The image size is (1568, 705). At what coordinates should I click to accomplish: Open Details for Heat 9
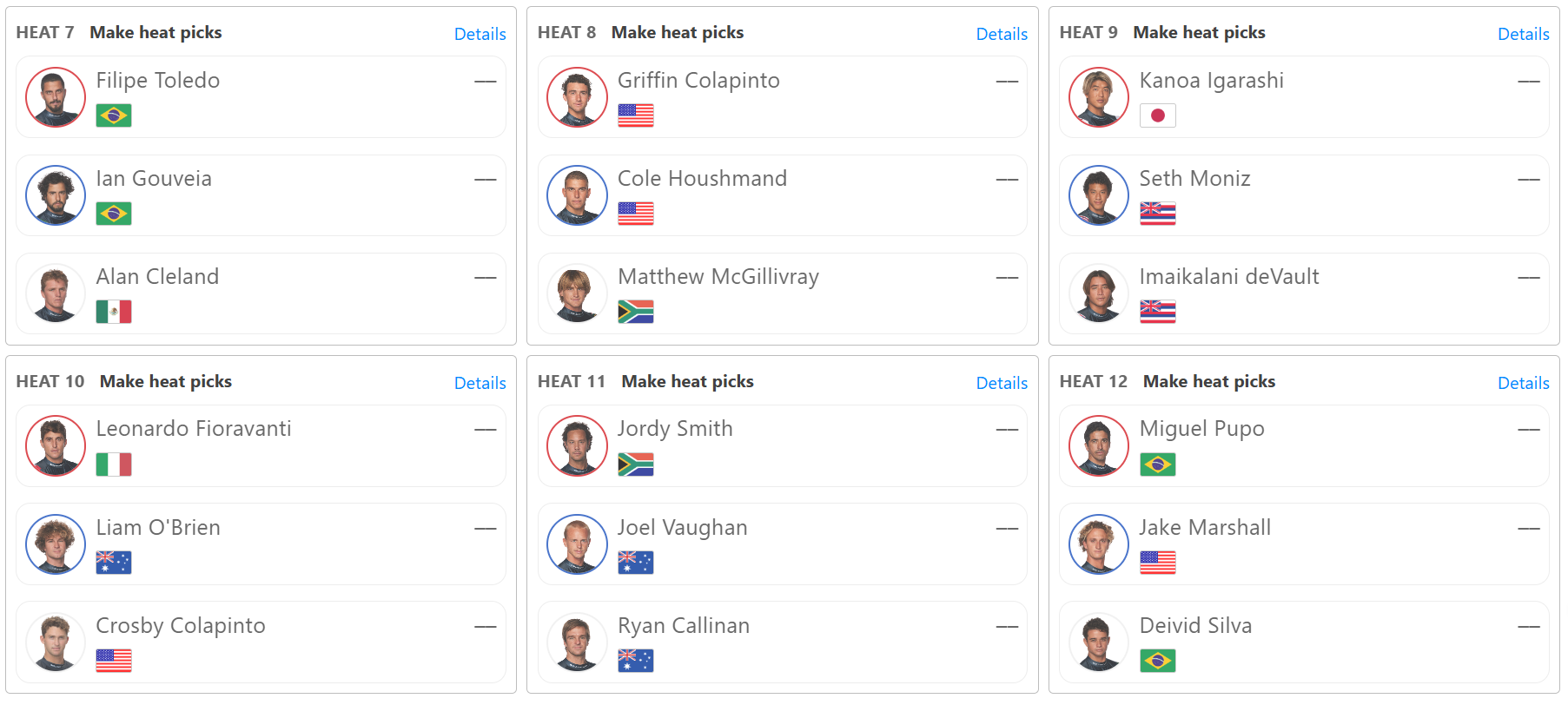(x=1524, y=34)
